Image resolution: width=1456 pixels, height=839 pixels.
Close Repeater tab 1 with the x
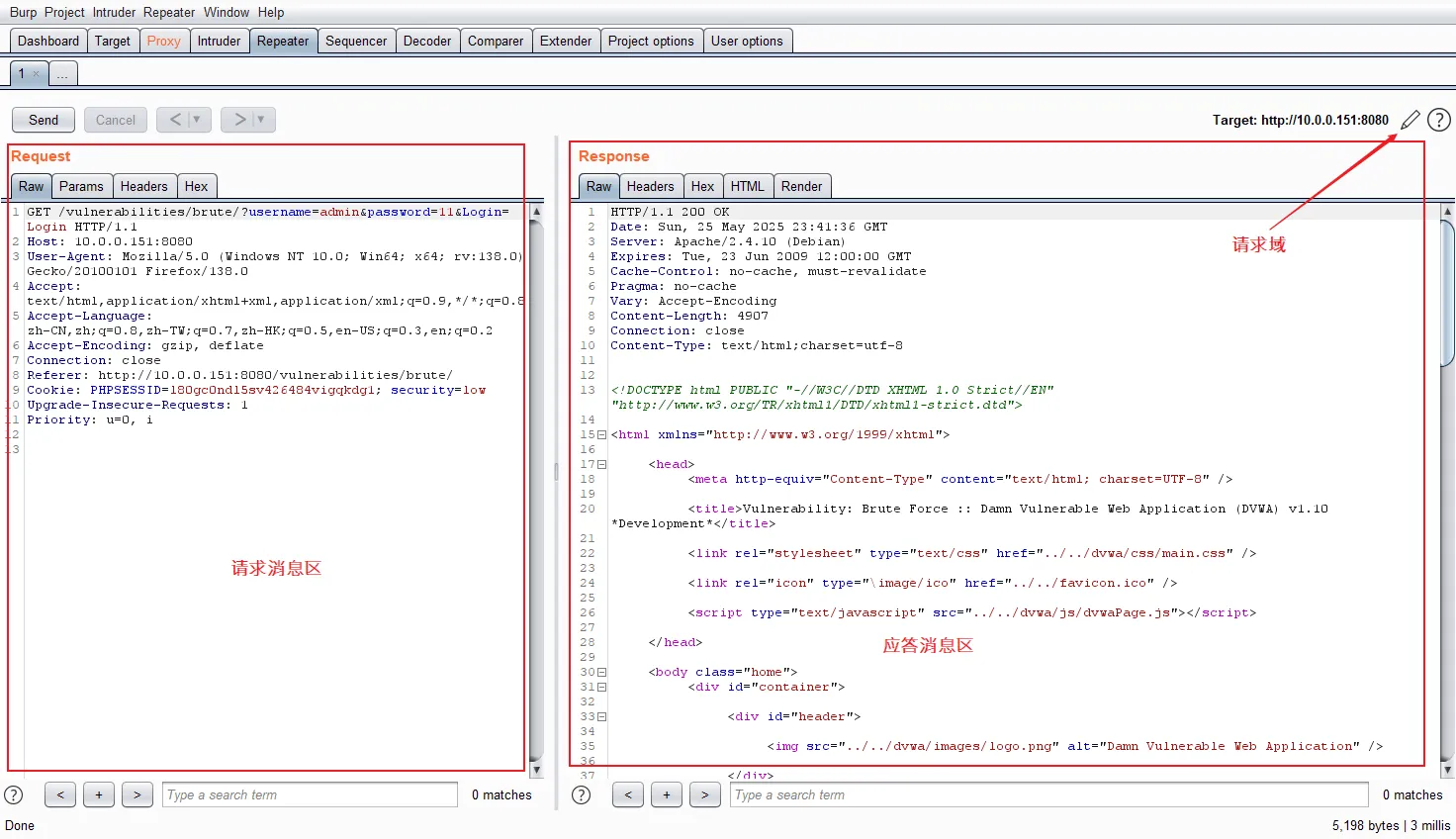pyautogui.click(x=37, y=74)
